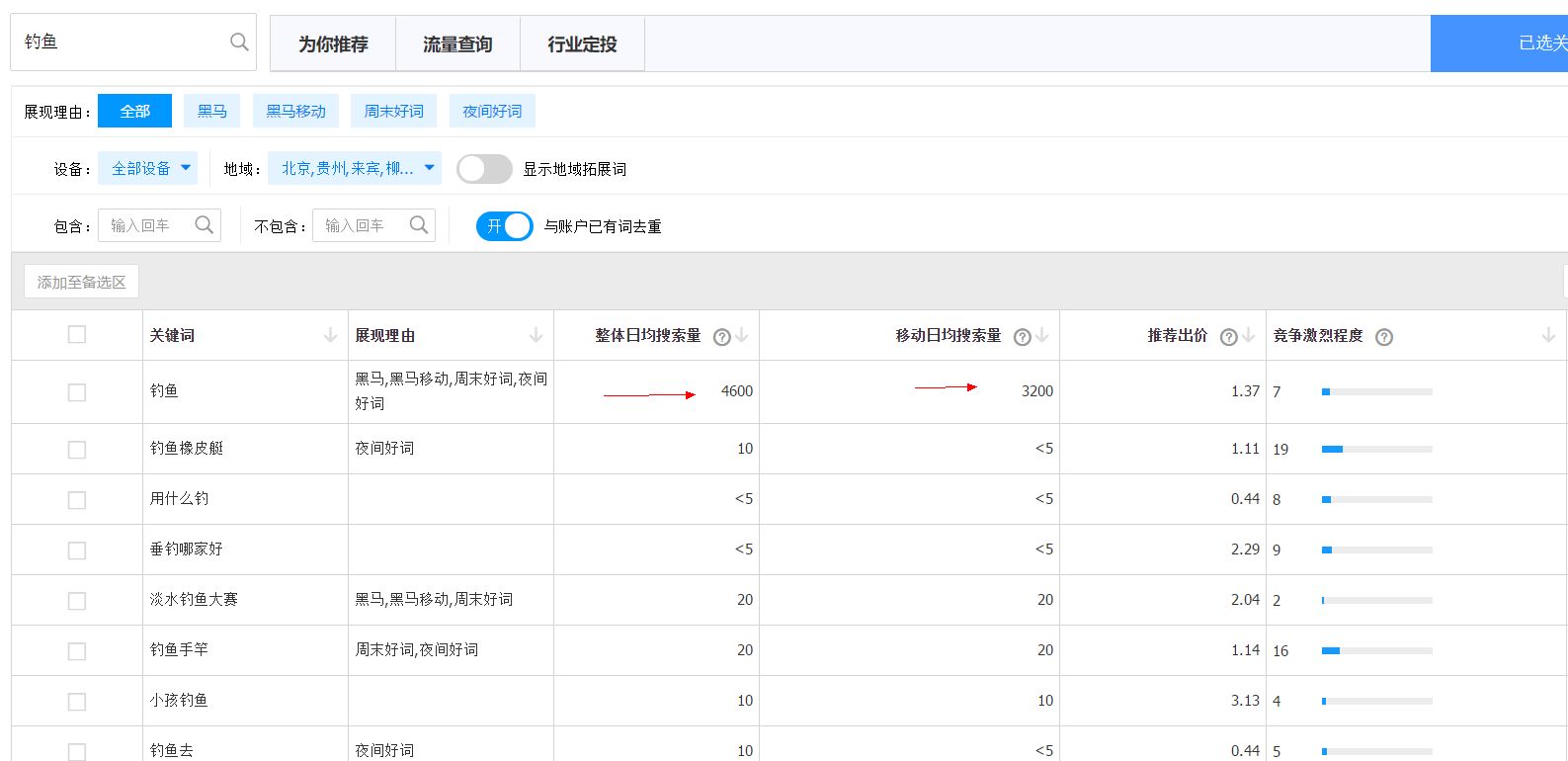Viewport: 1568px width, 761px height.
Task: Filter by 黑马移动 reason
Action: click(295, 111)
